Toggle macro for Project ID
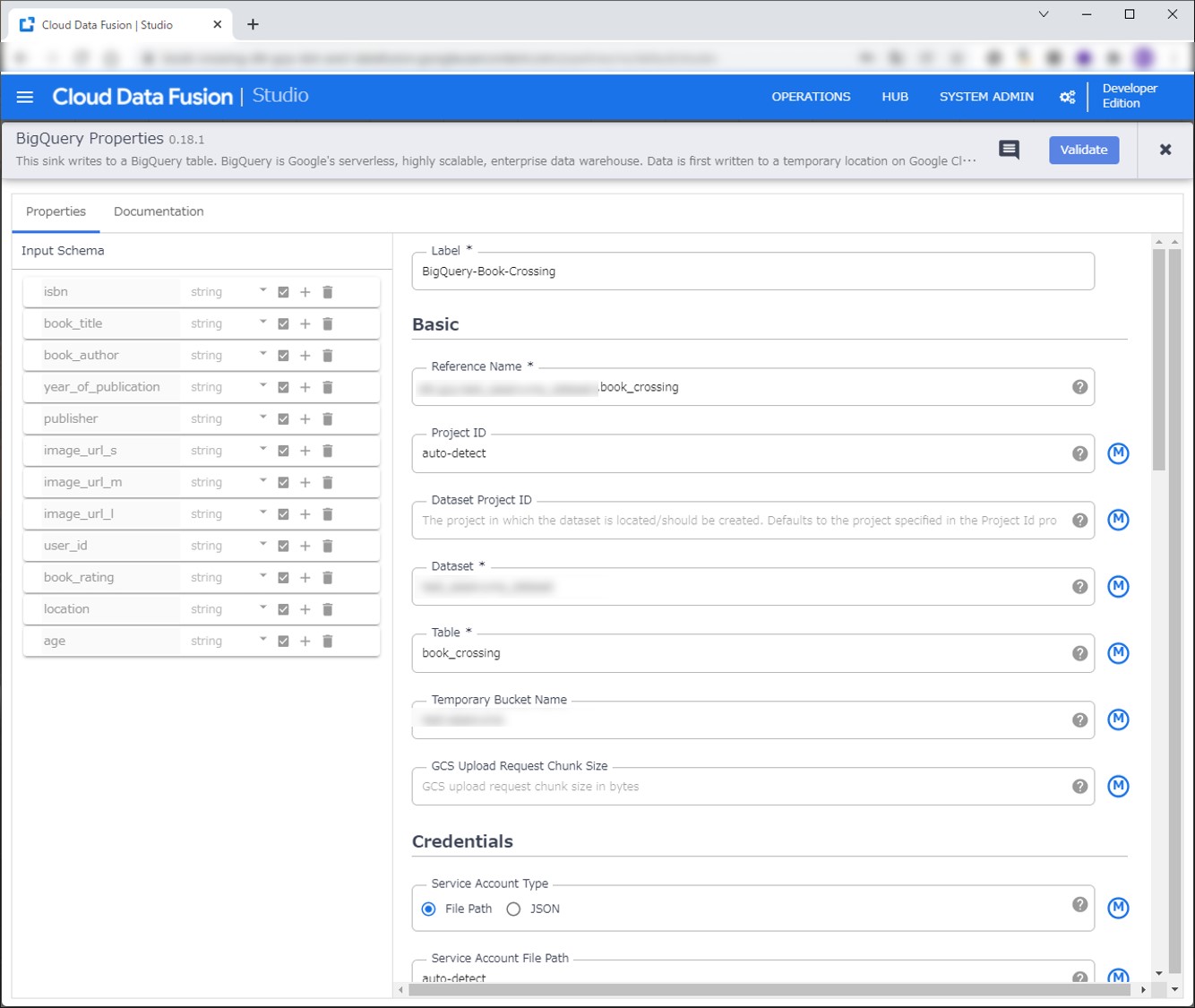 [1118, 453]
